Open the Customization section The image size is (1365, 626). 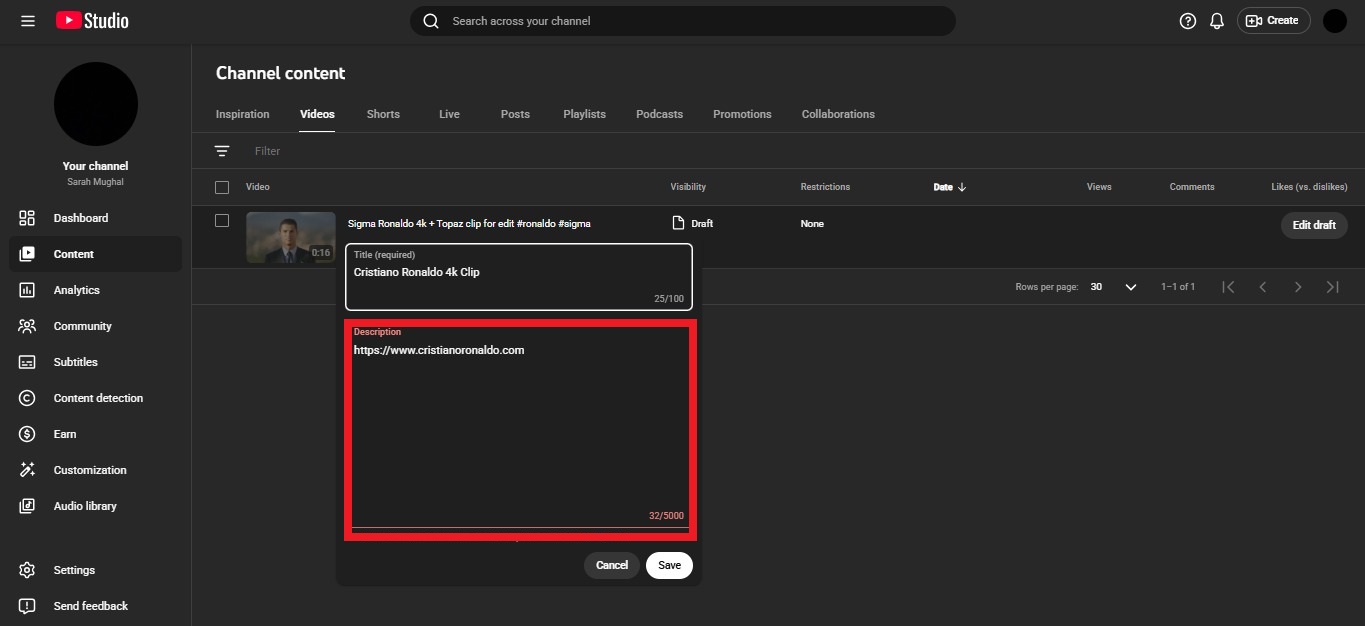(89, 470)
